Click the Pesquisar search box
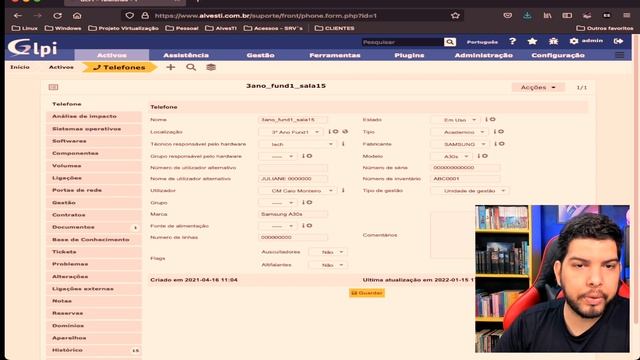Image resolution: width=640 pixels, height=360 pixels. [x=402, y=42]
